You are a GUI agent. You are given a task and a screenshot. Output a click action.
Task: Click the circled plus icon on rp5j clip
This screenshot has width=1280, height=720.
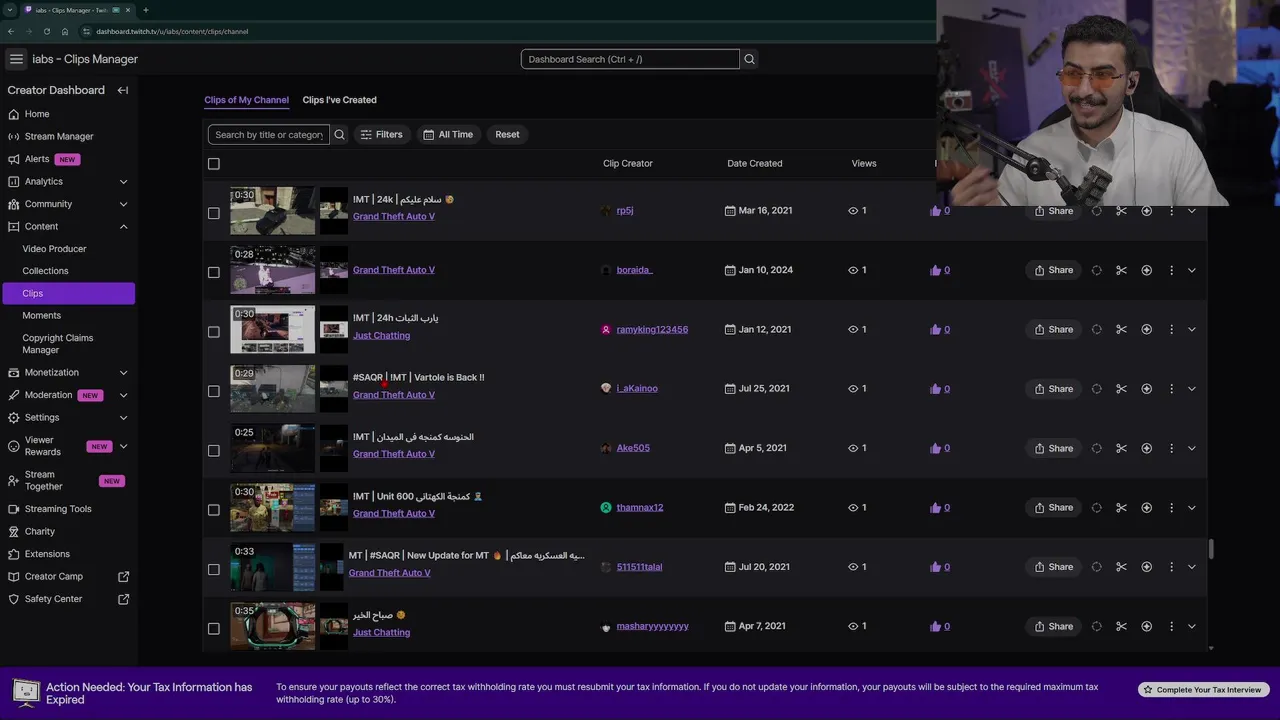1146,211
